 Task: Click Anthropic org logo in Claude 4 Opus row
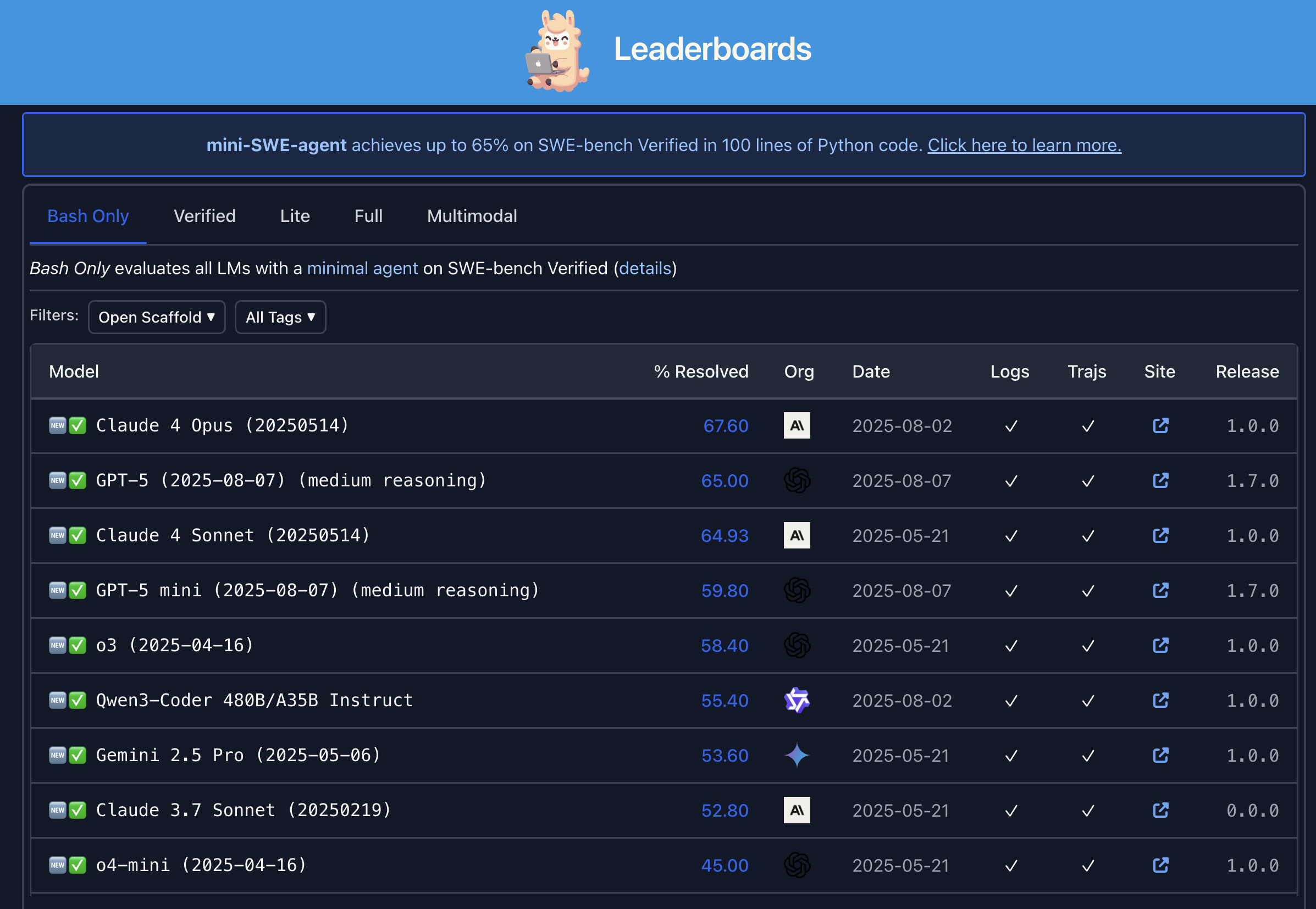pyautogui.click(x=797, y=425)
